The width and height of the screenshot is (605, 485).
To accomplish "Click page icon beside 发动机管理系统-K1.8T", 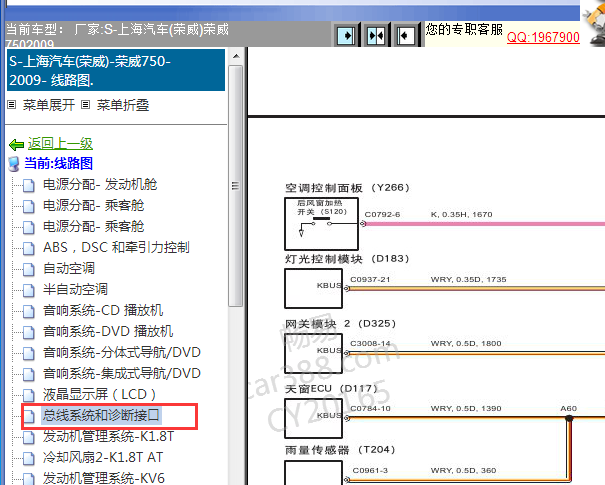I will (29, 438).
